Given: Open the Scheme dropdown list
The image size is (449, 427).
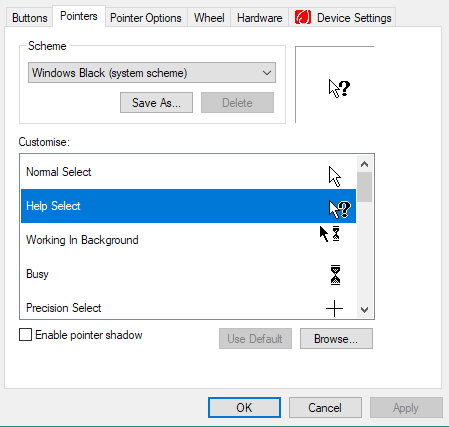Looking at the screenshot, I should pos(152,73).
